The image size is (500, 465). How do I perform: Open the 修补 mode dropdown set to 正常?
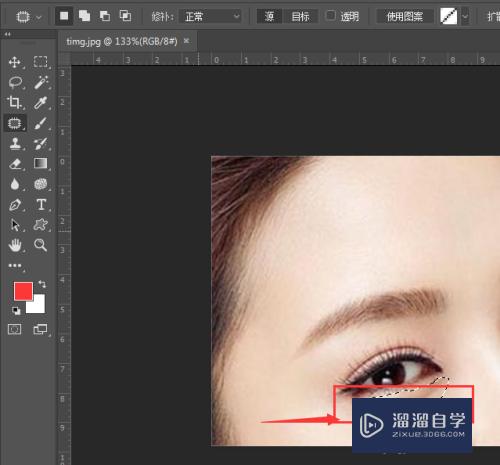[211, 16]
